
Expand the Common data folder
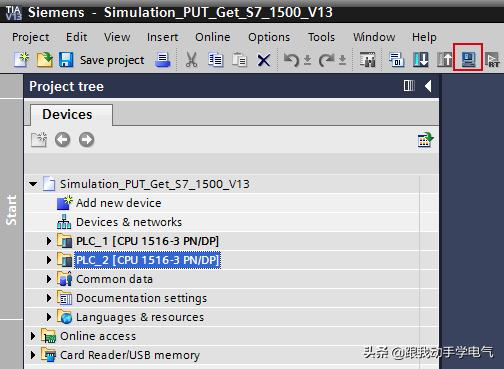click(49, 279)
